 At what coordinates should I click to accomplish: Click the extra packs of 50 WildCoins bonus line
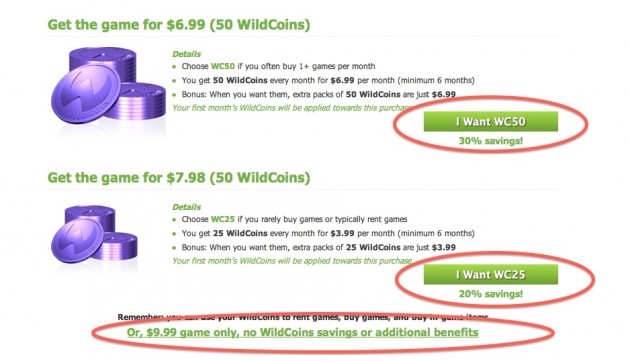click(319, 94)
